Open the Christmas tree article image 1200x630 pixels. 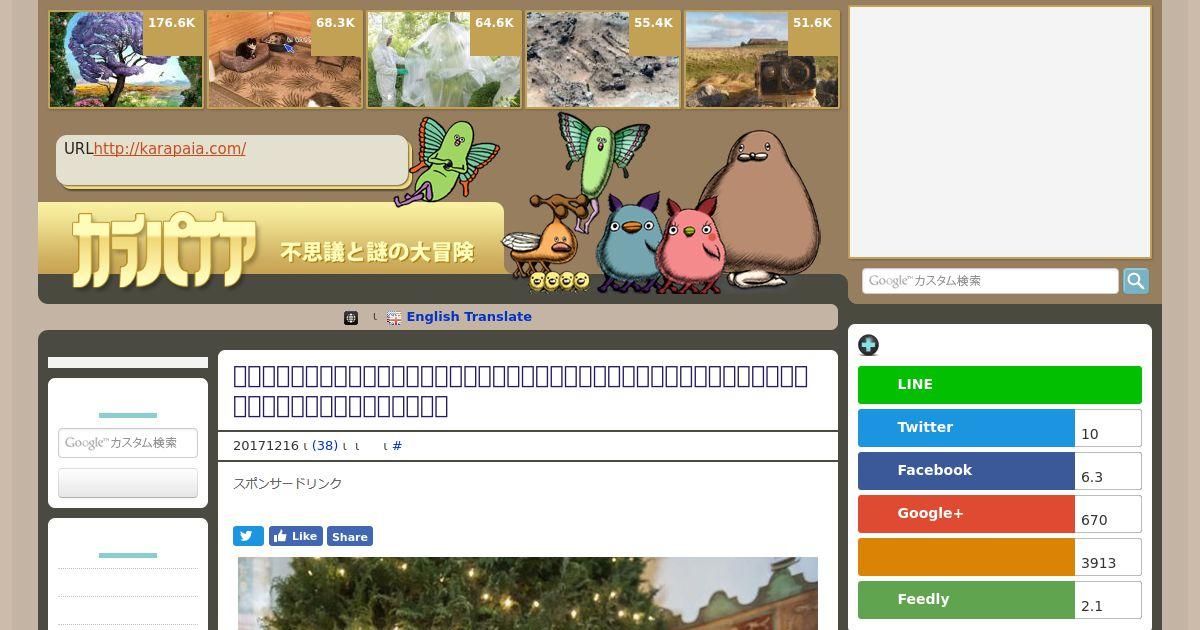pyautogui.click(x=528, y=593)
